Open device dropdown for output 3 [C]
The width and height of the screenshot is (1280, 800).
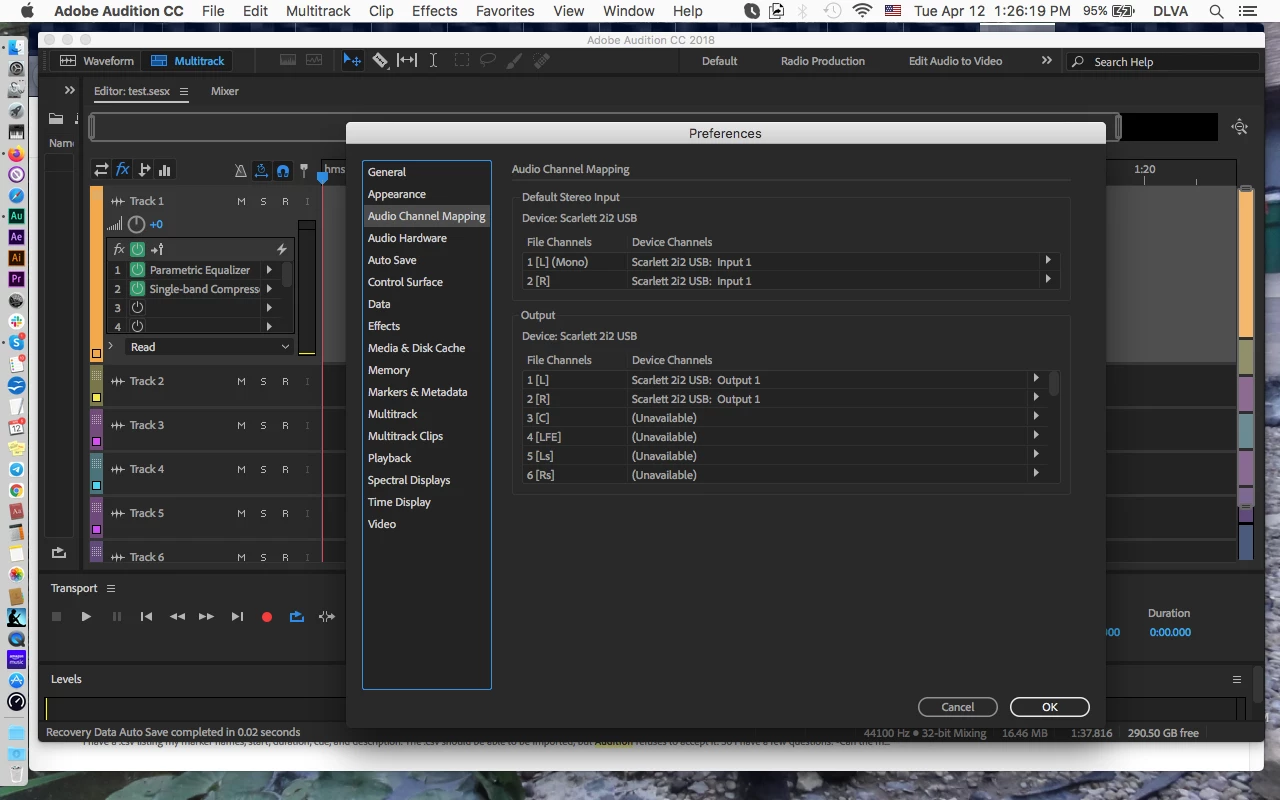1036,417
